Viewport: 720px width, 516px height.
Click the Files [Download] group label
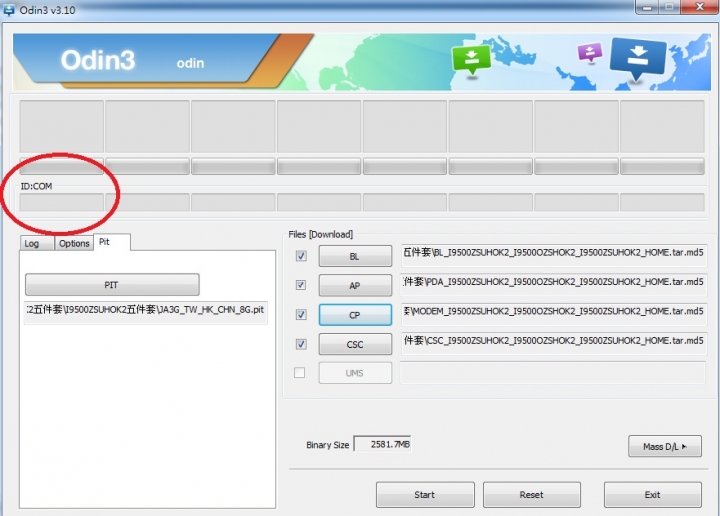tap(321, 235)
